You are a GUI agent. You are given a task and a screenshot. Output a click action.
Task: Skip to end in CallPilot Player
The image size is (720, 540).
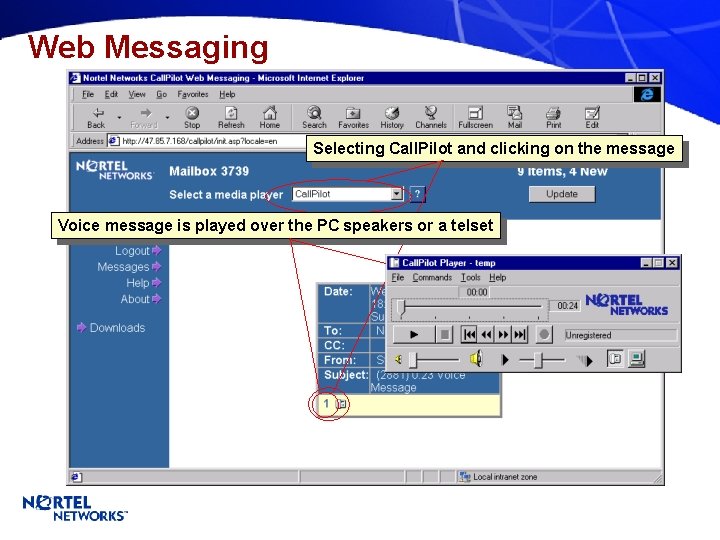pos(520,335)
